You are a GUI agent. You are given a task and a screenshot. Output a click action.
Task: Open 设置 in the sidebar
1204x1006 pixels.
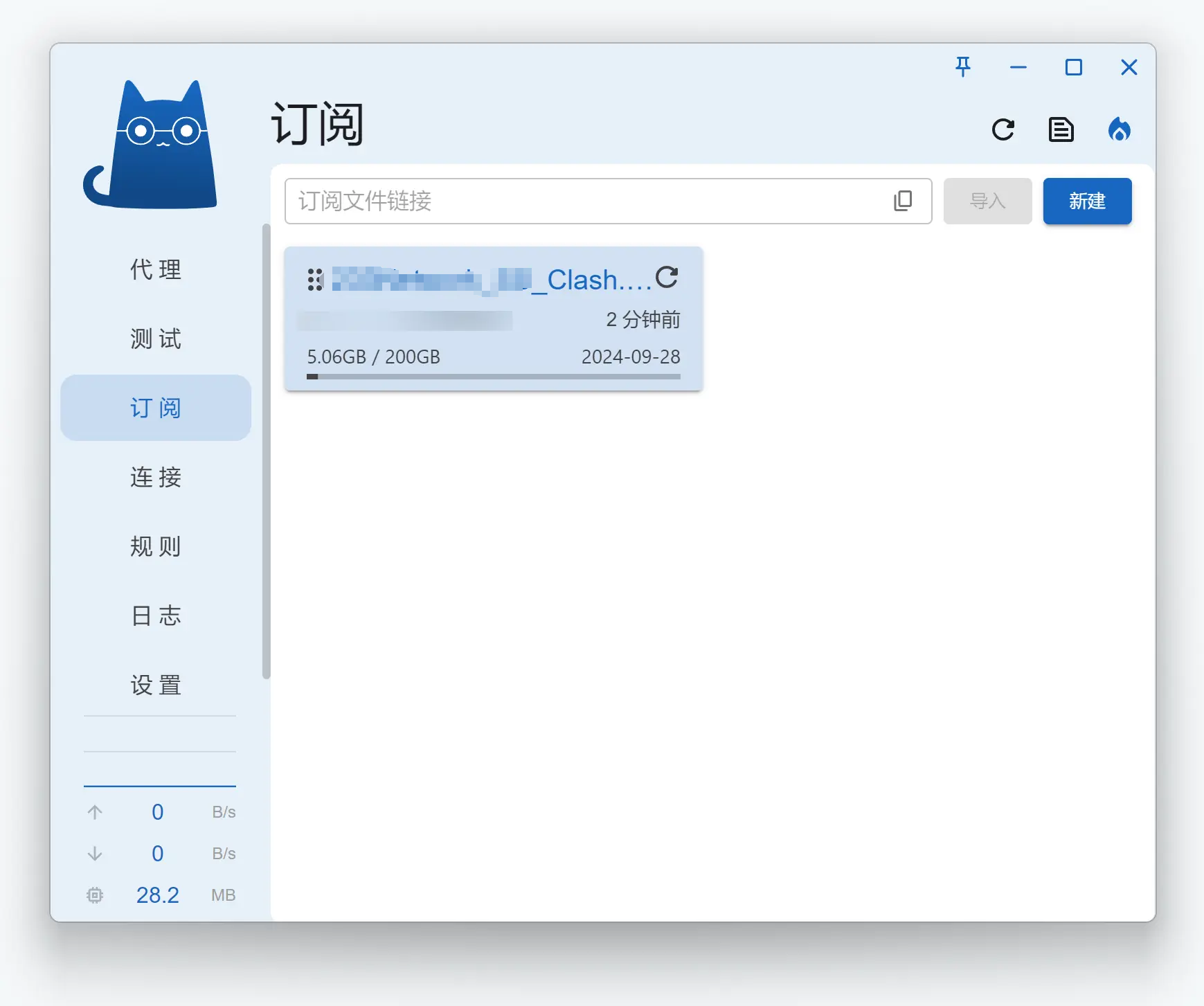click(156, 685)
